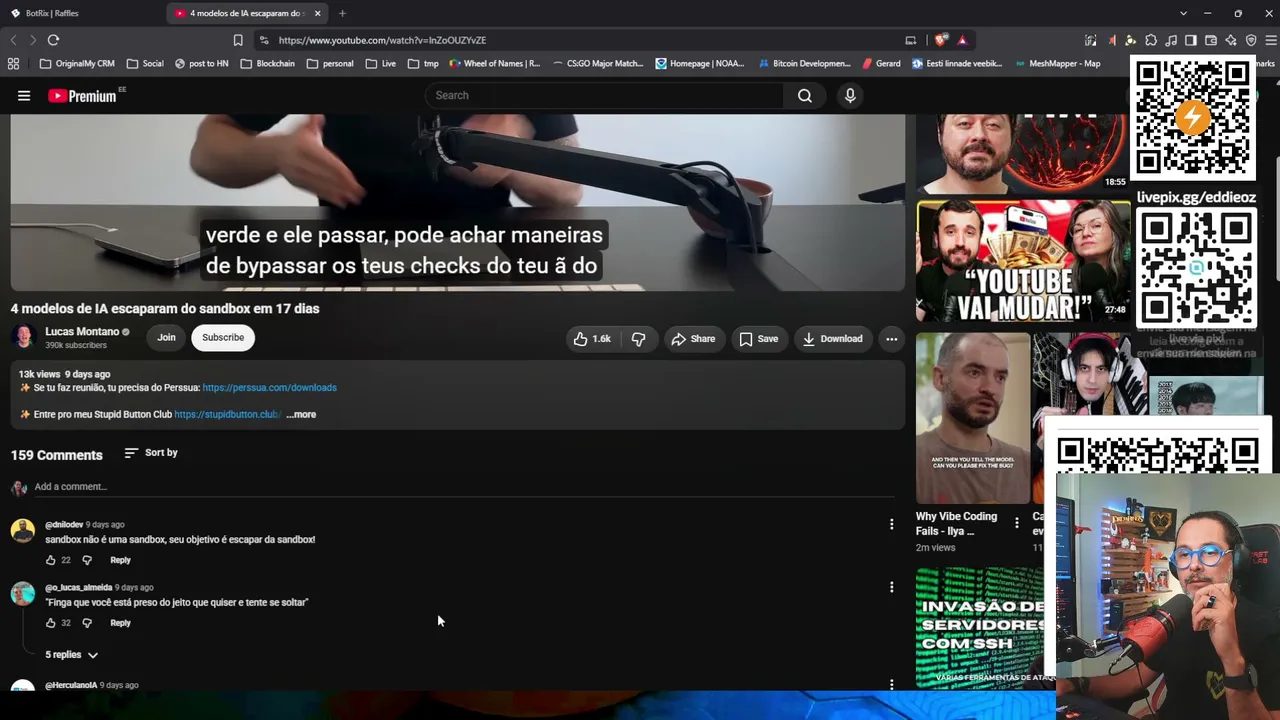Open a new browser tab

coord(342,13)
